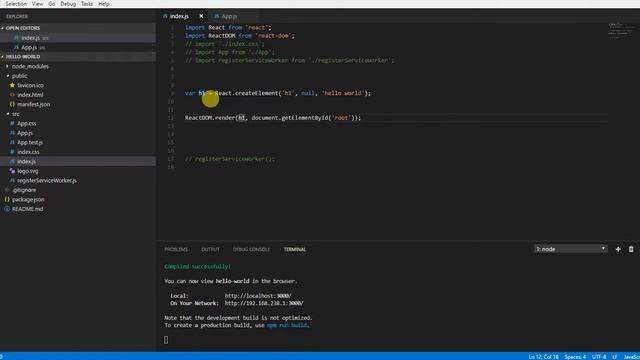Image resolution: width=640 pixels, height=360 pixels.
Task: Switch to the index.js editor tab
Action: pyautogui.click(x=179, y=16)
